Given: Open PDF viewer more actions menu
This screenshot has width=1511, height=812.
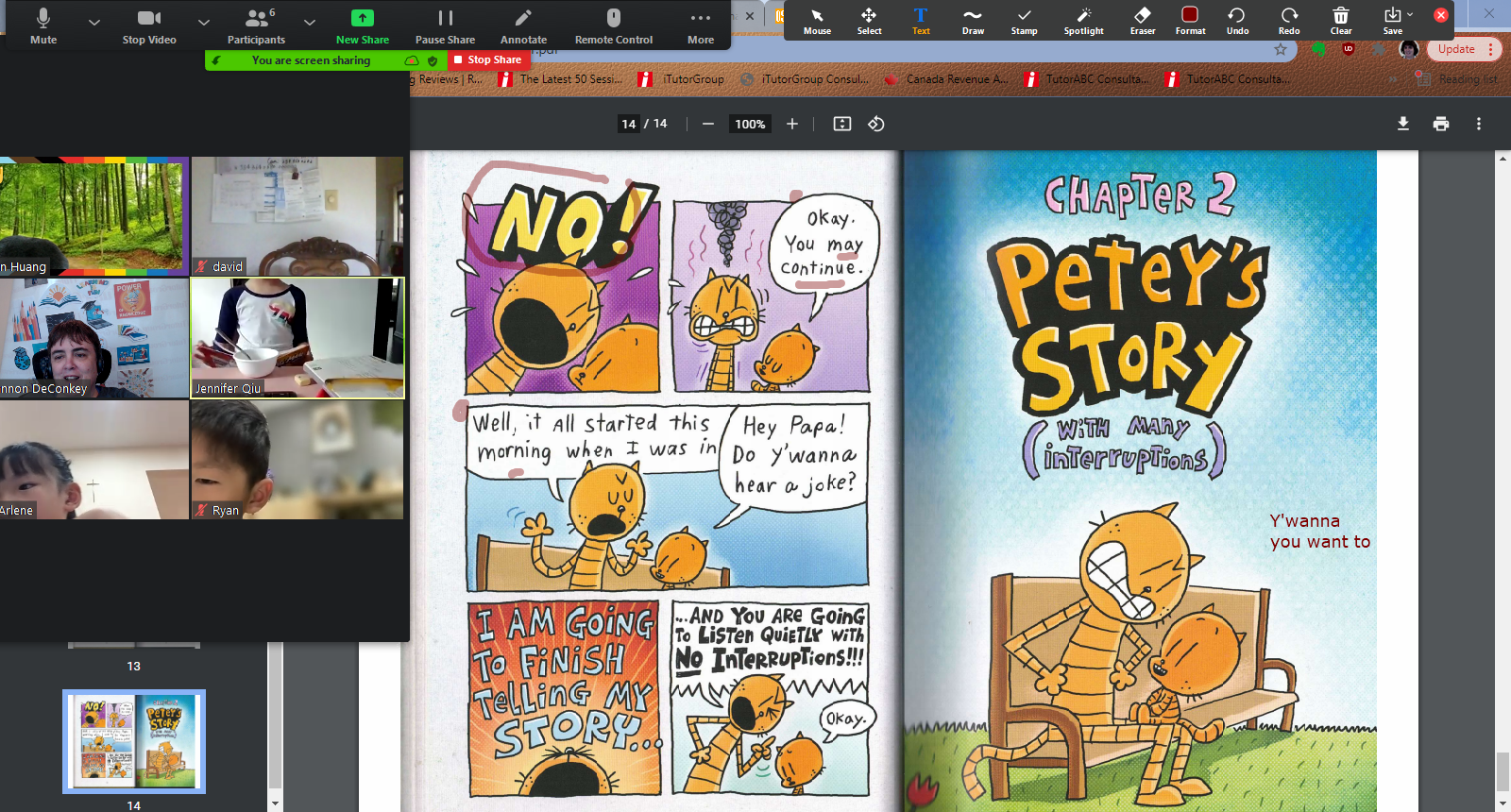Looking at the screenshot, I should point(1479,124).
